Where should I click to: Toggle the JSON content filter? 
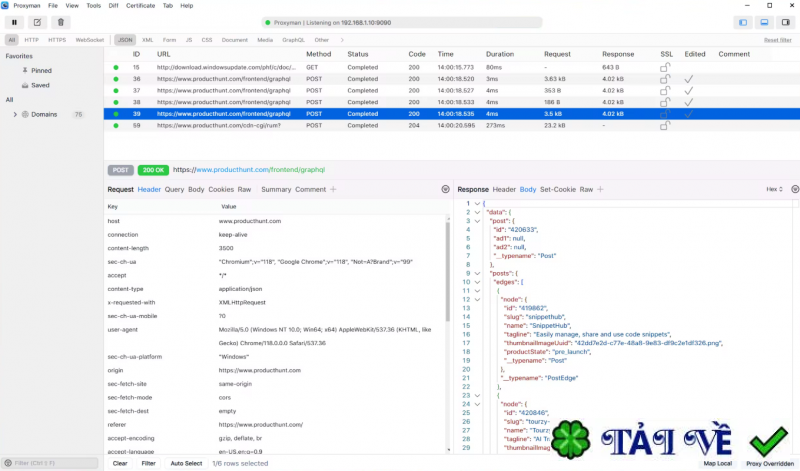pyautogui.click(x=125, y=40)
